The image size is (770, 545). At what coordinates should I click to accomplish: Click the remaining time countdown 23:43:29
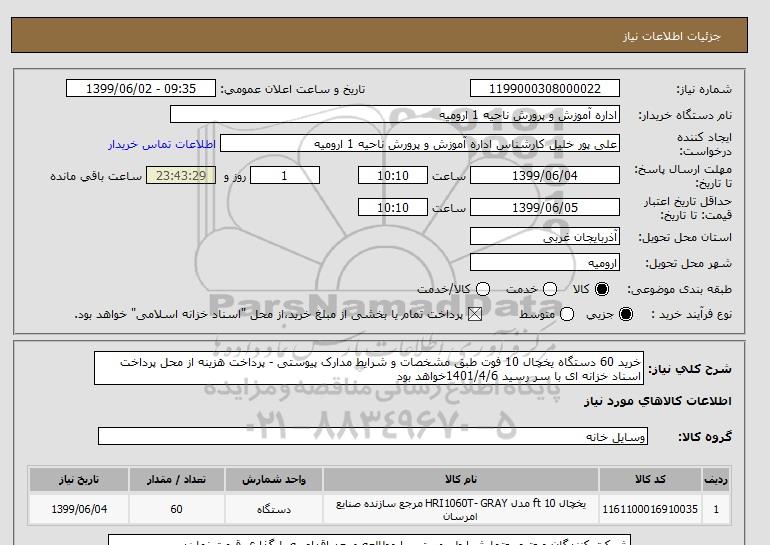click(181, 175)
